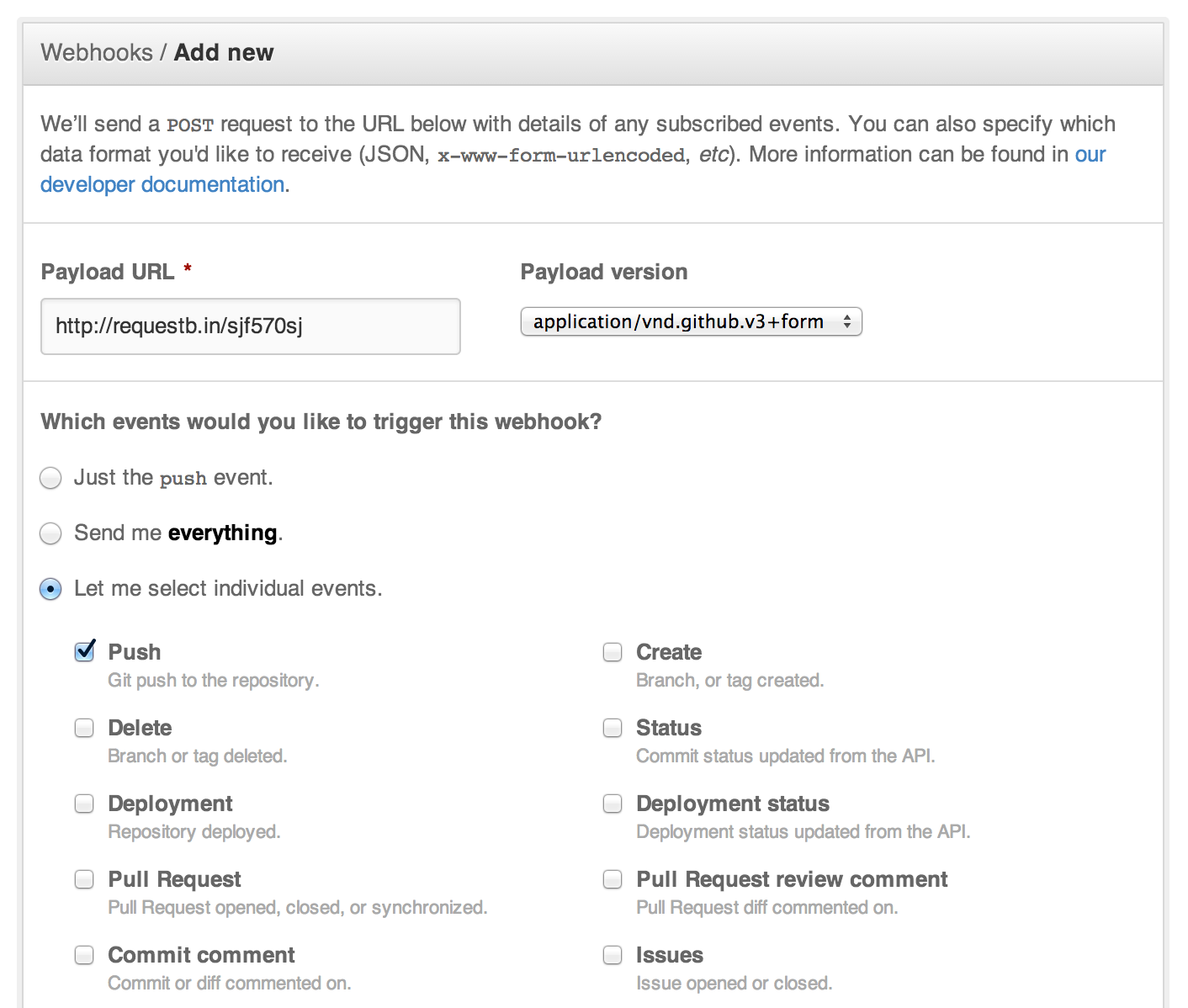Click the "Push" event label
This screenshot has width=1188, height=1008.
(x=135, y=652)
